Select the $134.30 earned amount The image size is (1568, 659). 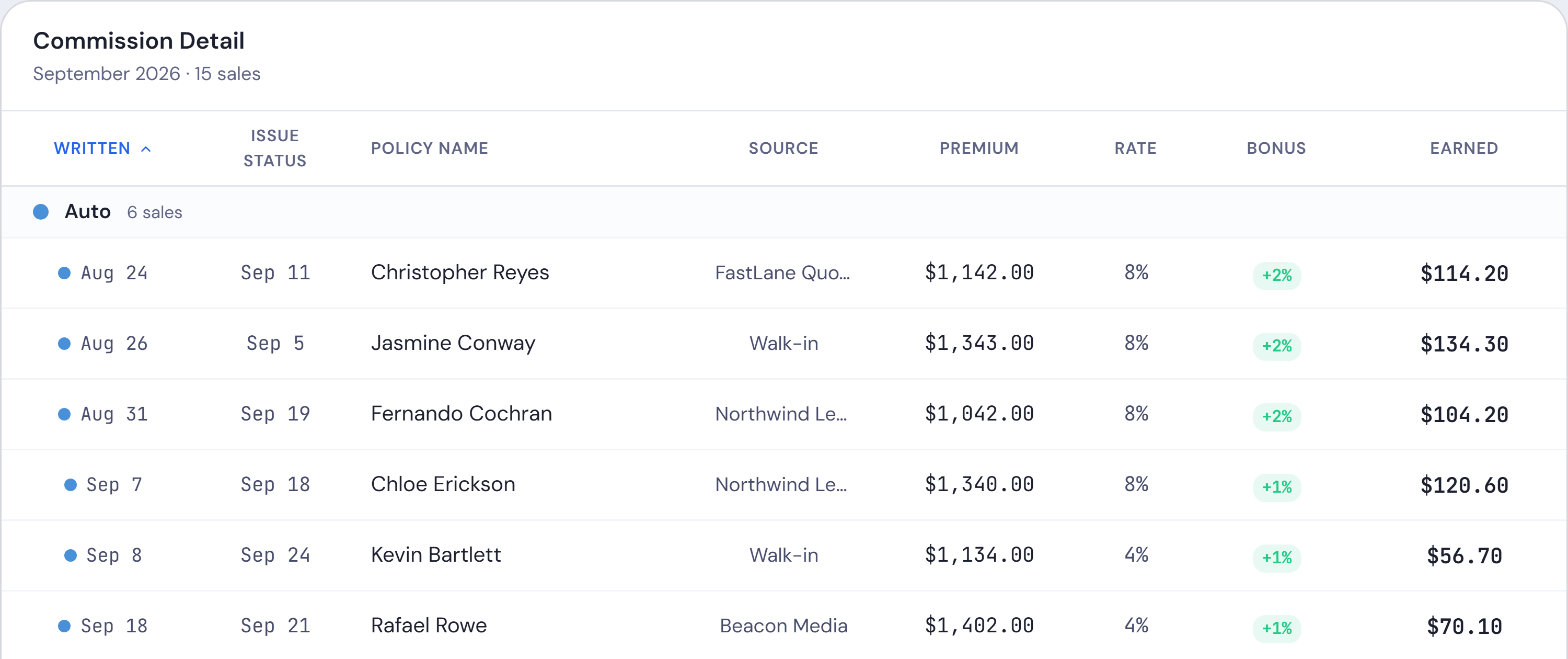(1464, 344)
